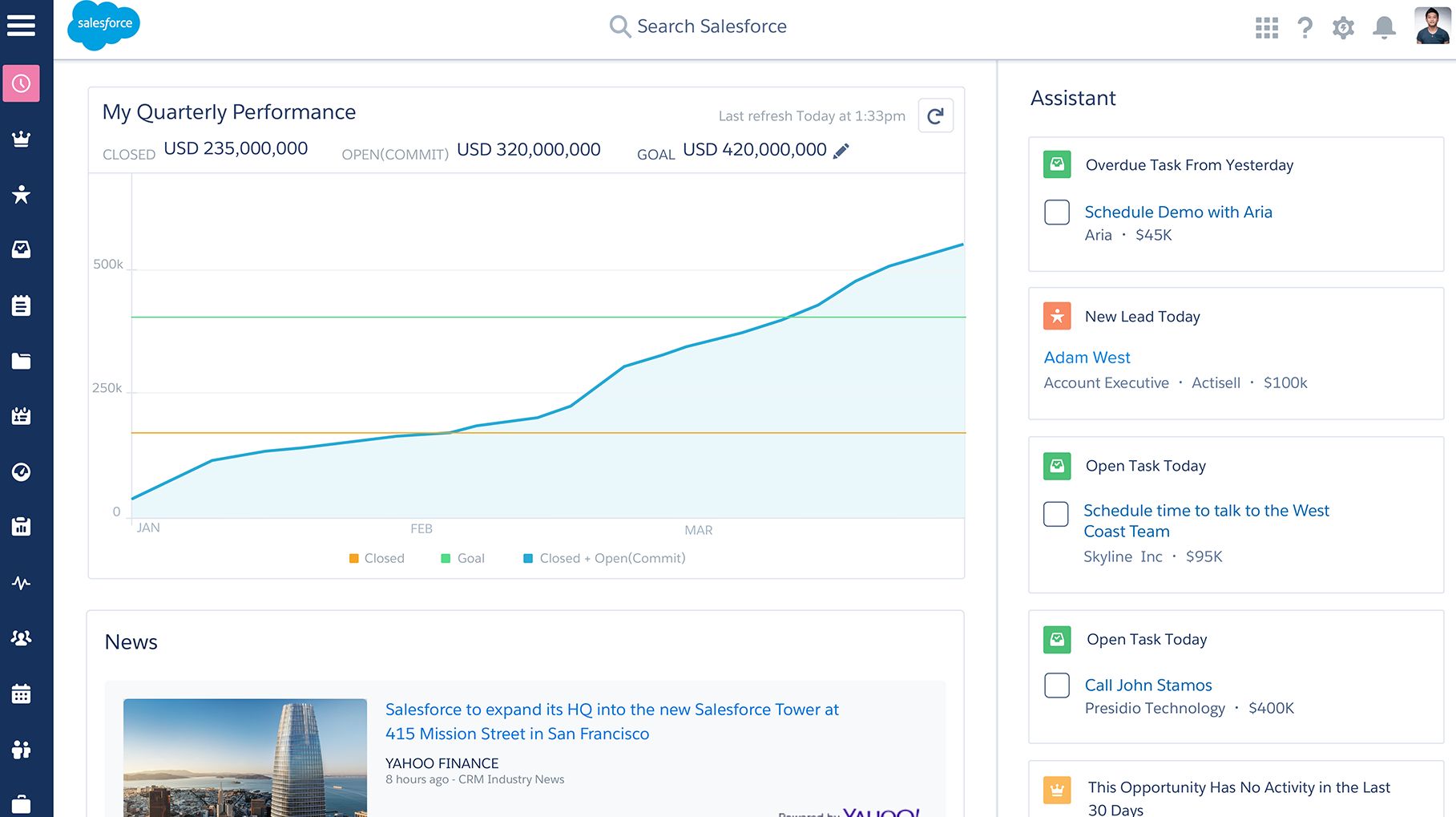The width and height of the screenshot is (1456, 817).
Task: Check off Schedule Demo with Aria task
Action: pyautogui.click(x=1057, y=212)
